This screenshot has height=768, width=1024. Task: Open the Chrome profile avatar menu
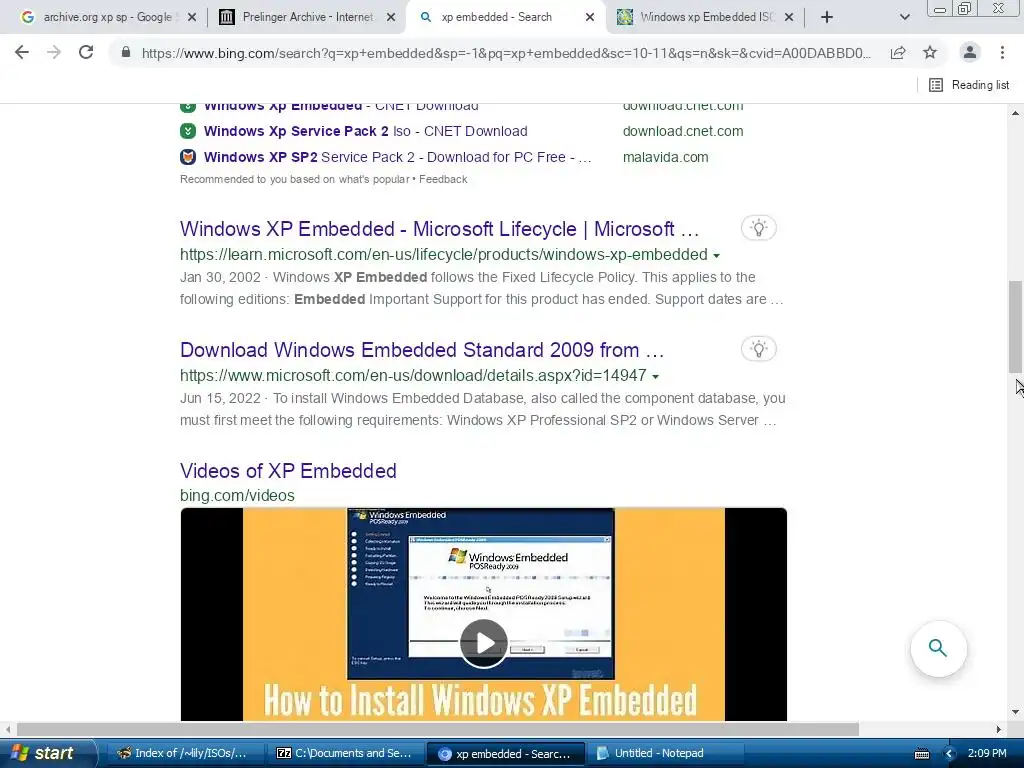[x=970, y=52]
